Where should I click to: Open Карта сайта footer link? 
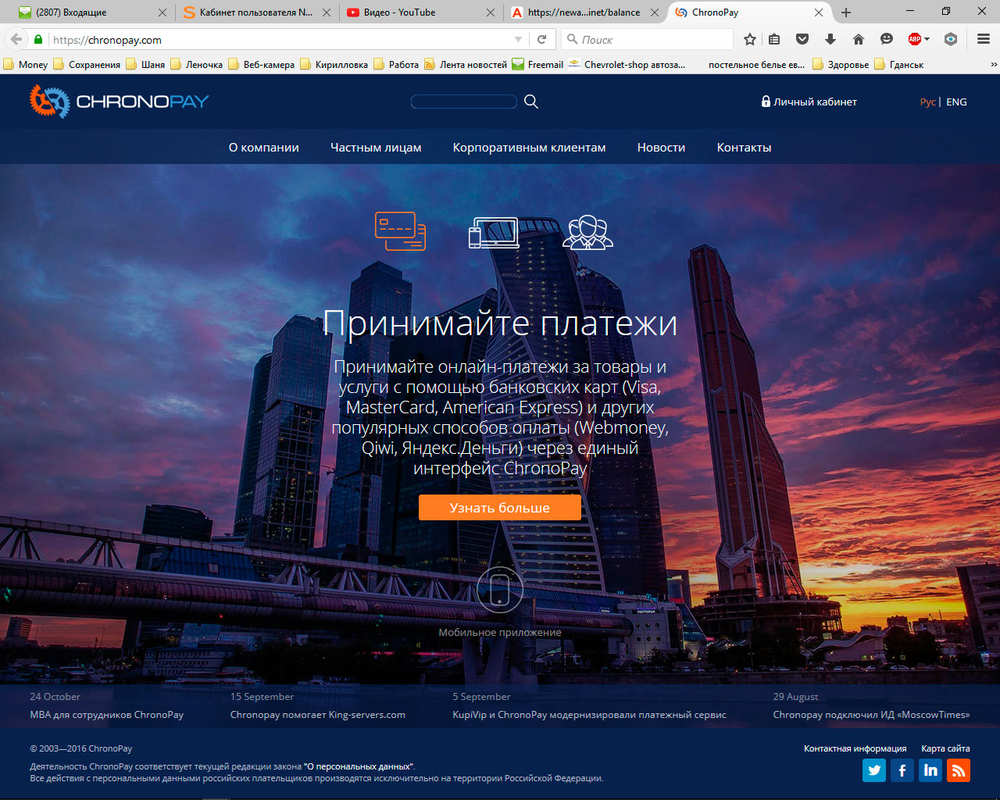[x=945, y=748]
